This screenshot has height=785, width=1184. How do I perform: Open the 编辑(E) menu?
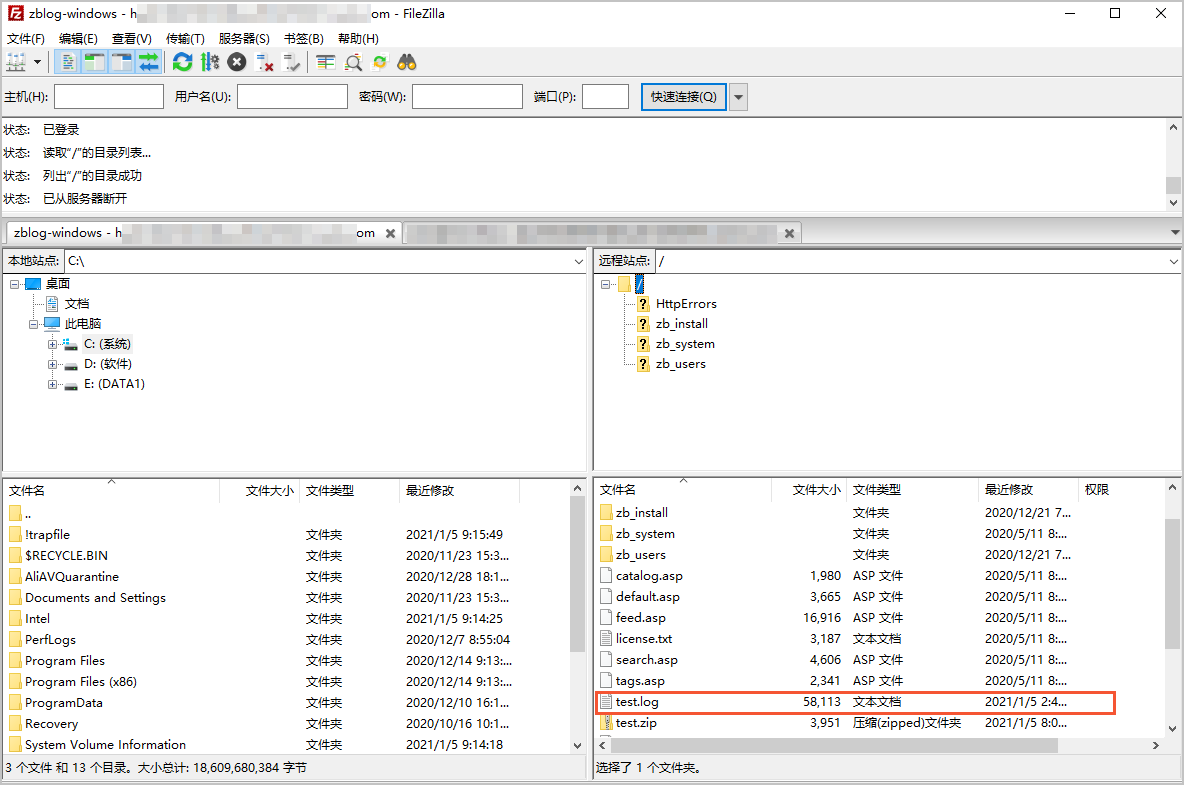click(79, 38)
